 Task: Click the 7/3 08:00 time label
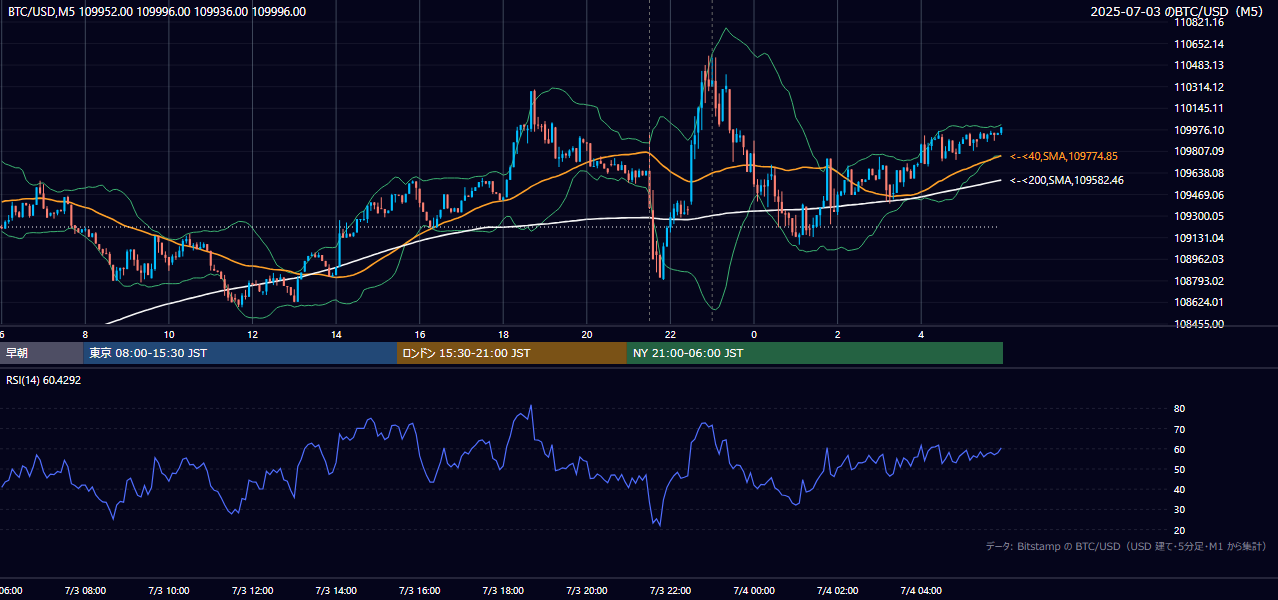(x=85, y=591)
